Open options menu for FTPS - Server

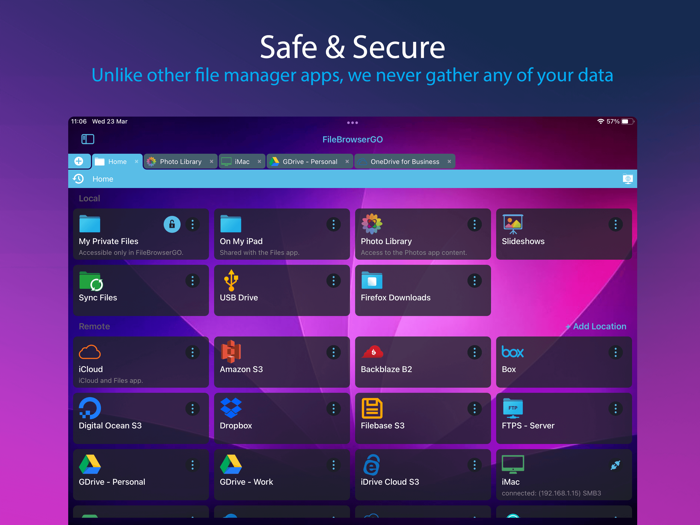(x=616, y=408)
